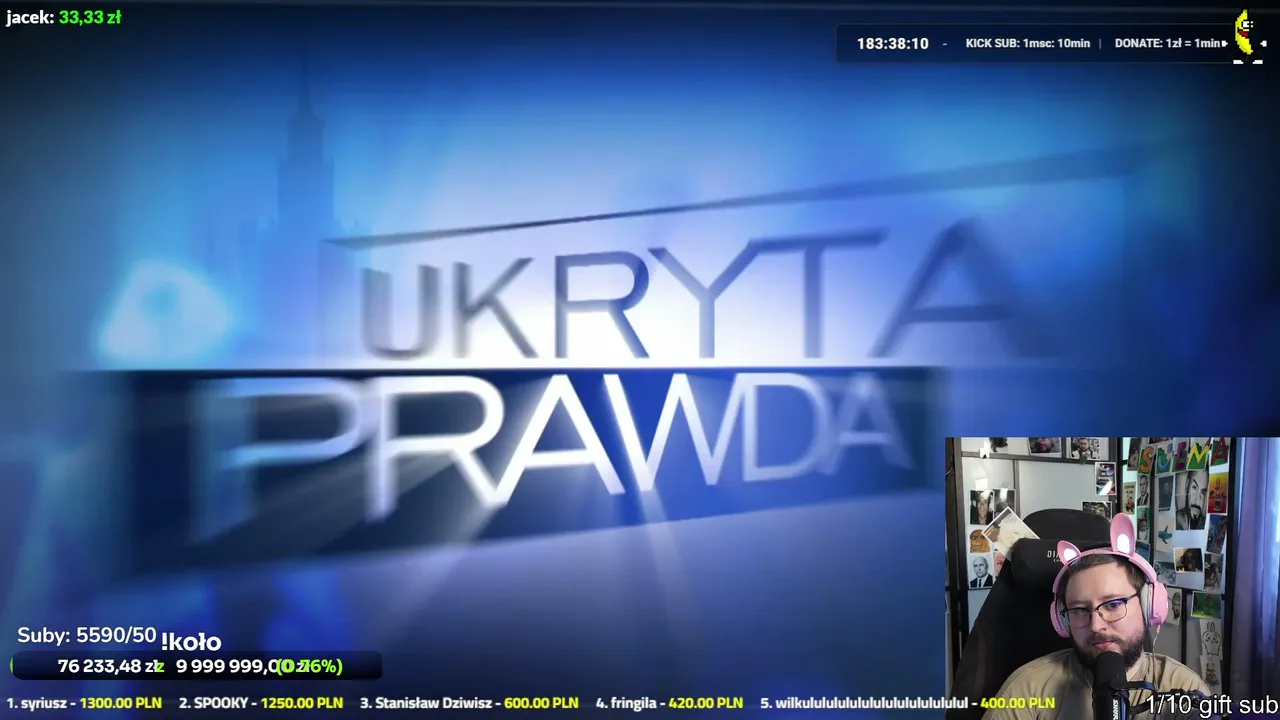Click the "KICK SUB: 1msc: 10min" label
The image size is (1280, 720).
[1027, 43]
